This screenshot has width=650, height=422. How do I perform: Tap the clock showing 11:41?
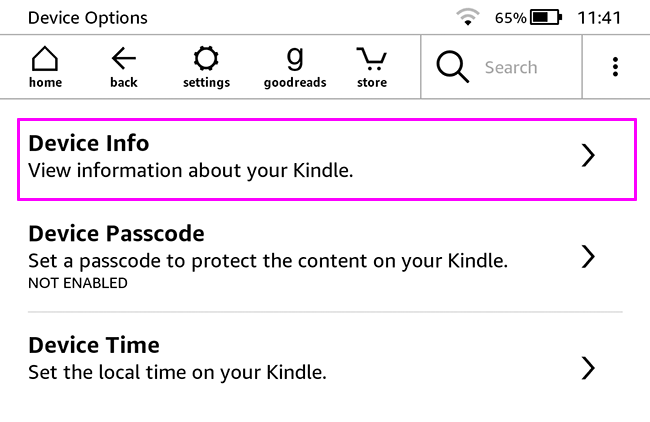pyautogui.click(x=600, y=18)
